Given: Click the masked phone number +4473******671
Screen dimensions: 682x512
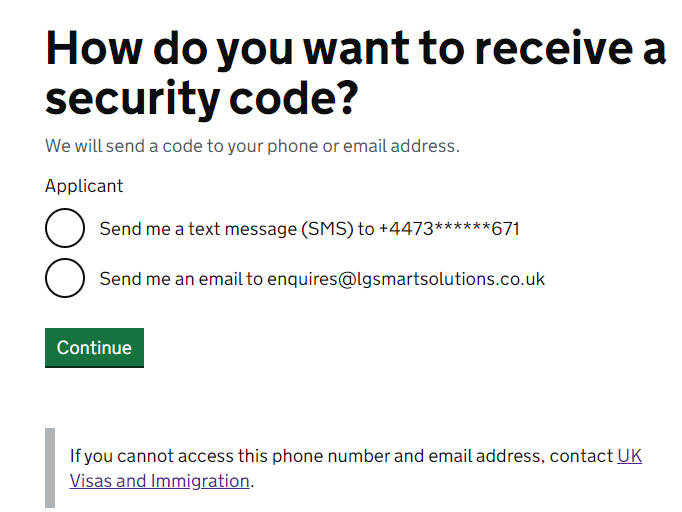Looking at the screenshot, I should [x=449, y=229].
